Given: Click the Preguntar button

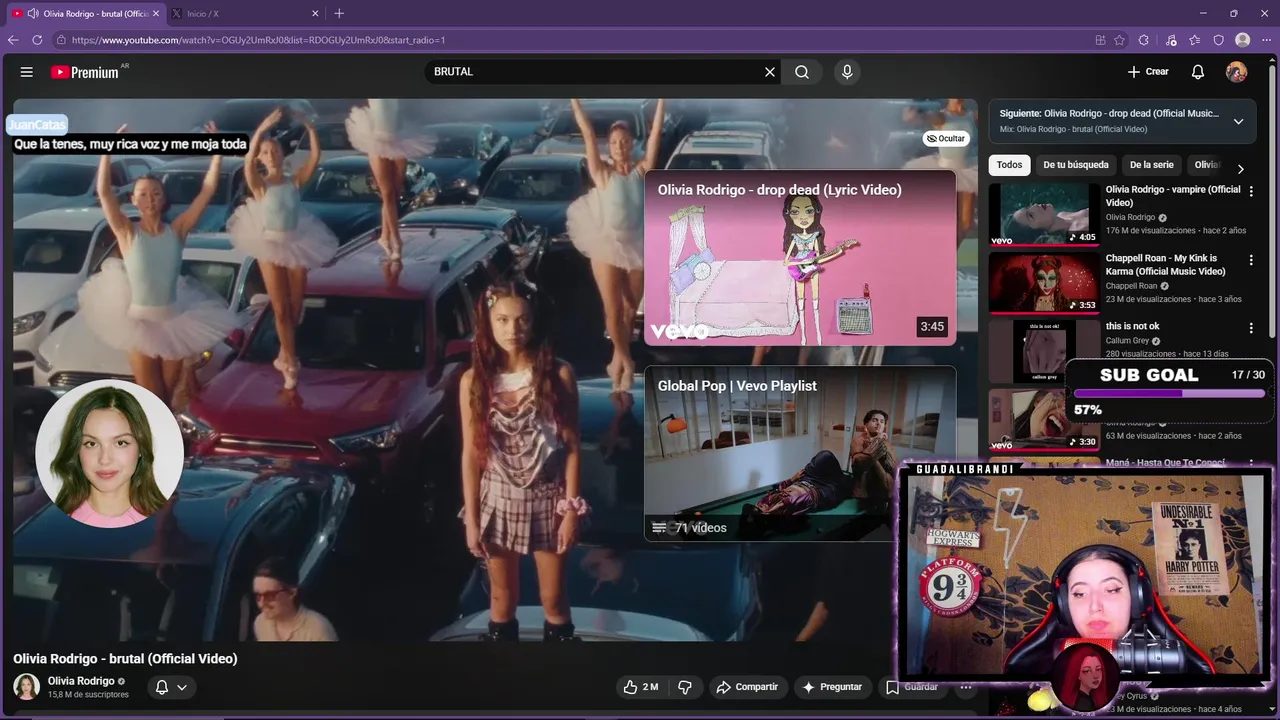Looking at the screenshot, I should 832,687.
